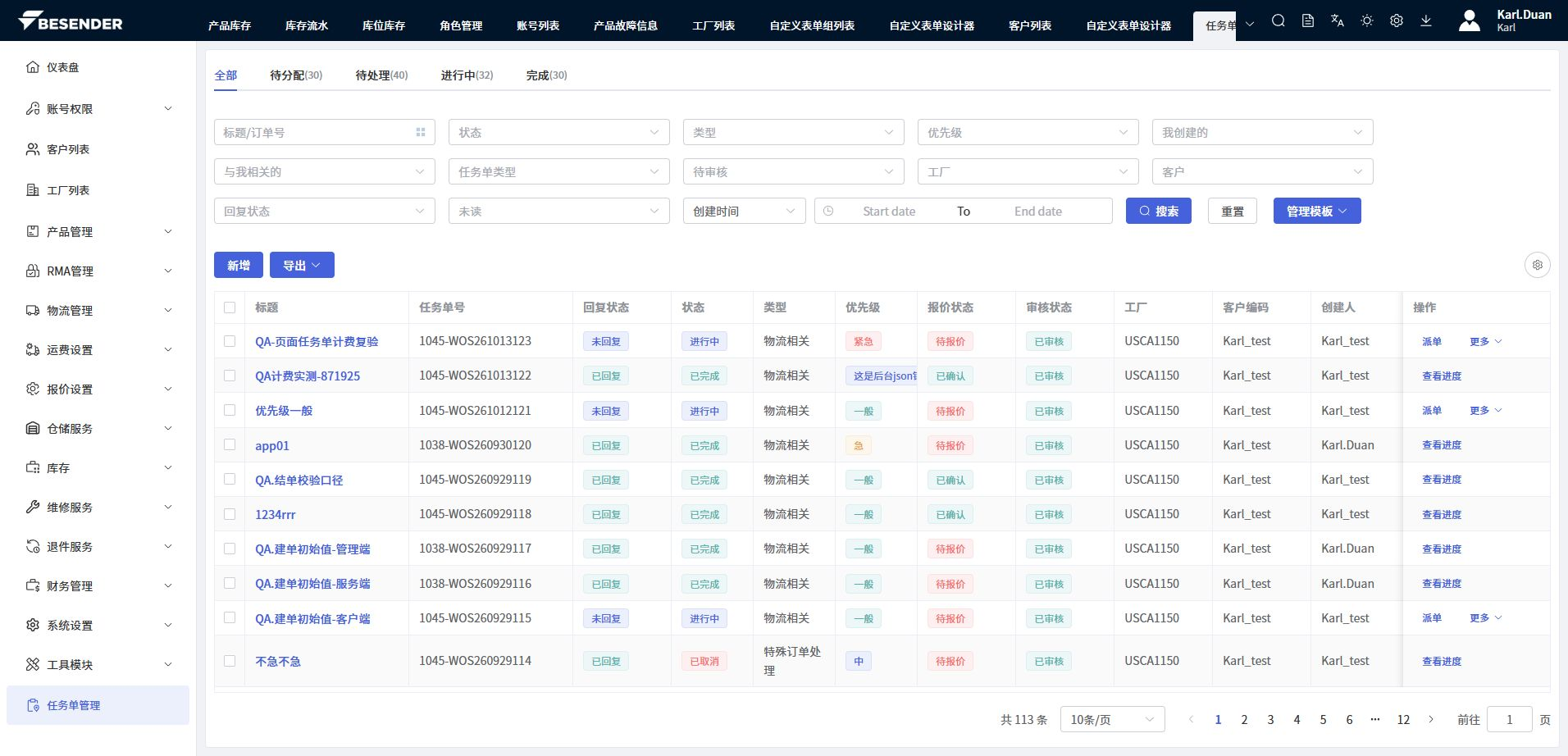Open the 产品库存 top tab
The width and height of the screenshot is (1568, 756).
coord(230,25)
